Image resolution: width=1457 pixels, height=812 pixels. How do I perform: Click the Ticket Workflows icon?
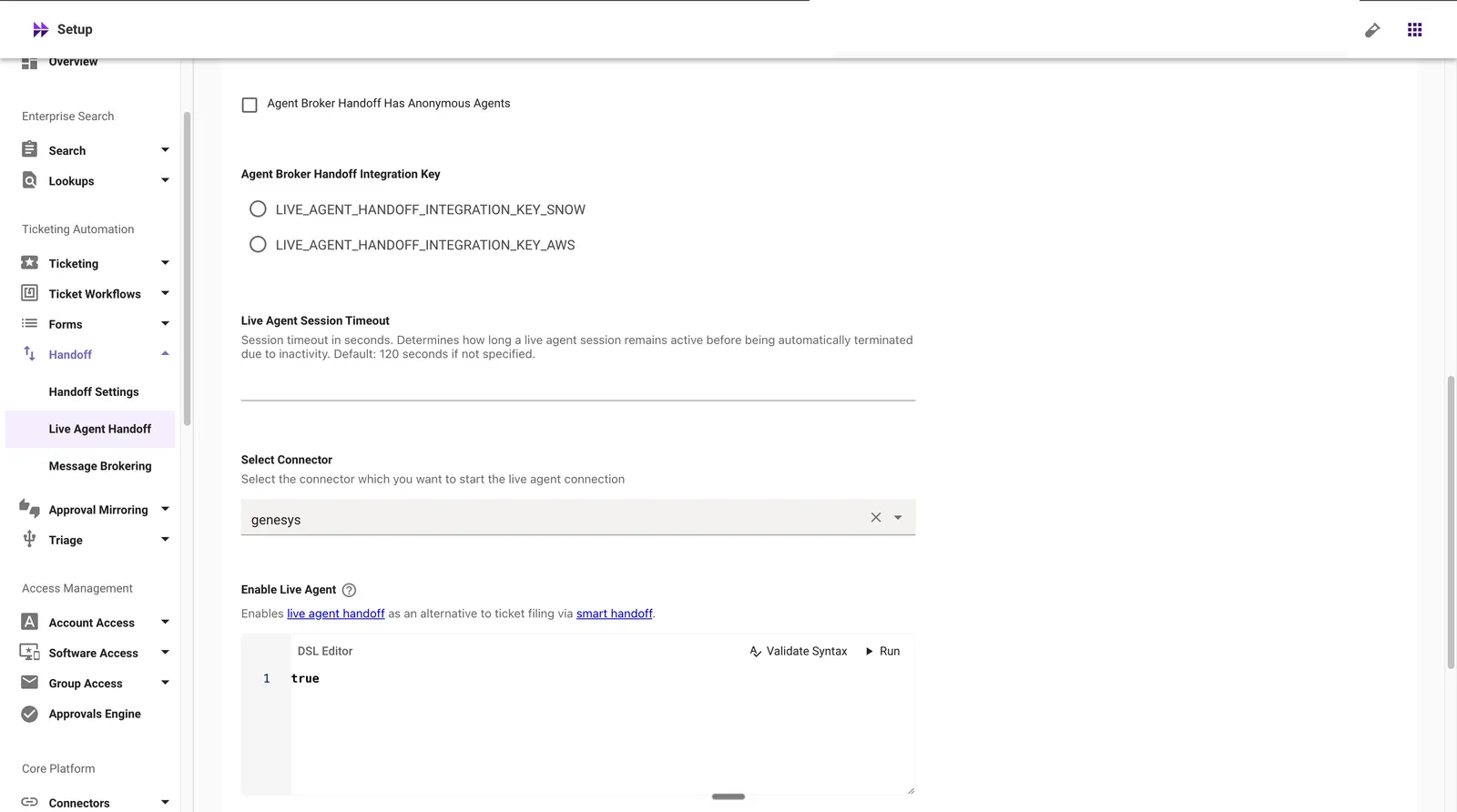tap(30, 293)
